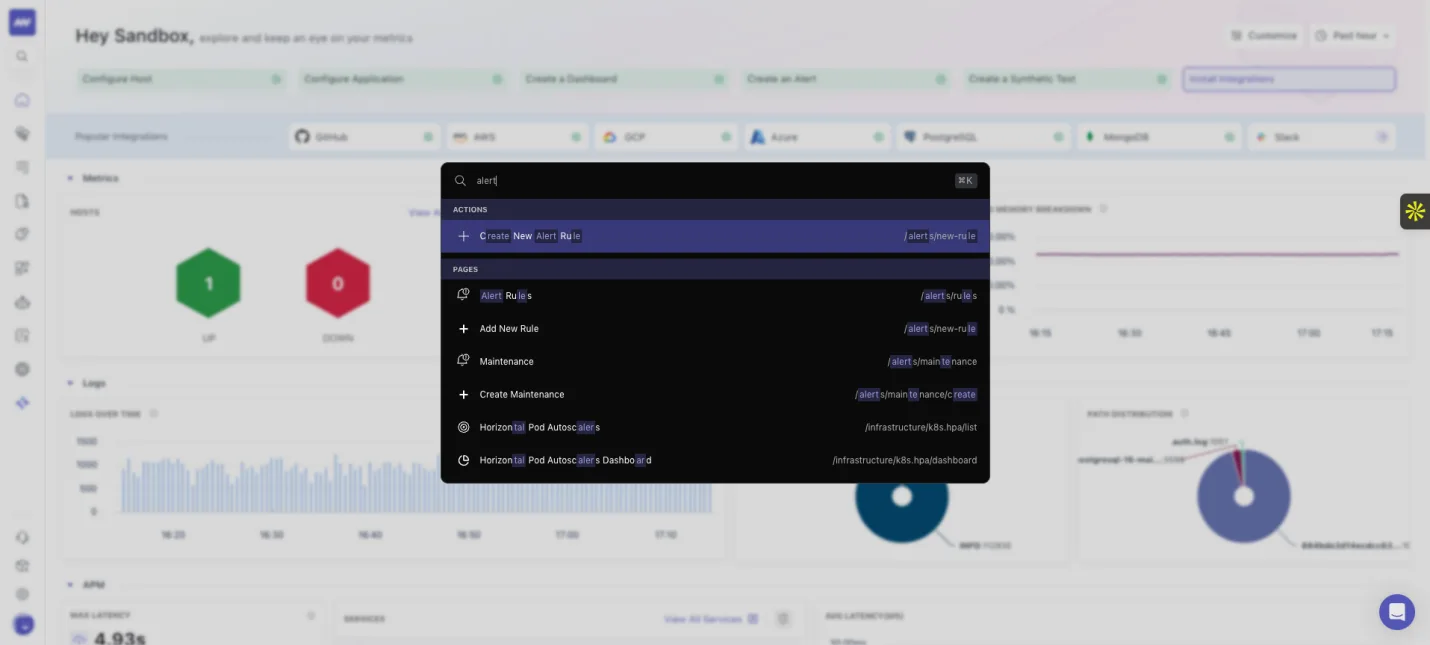Screen dimensions: 1430x645
Task: Click the logo at top of sidebar
Action: pyautogui.click(x=22, y=22)
